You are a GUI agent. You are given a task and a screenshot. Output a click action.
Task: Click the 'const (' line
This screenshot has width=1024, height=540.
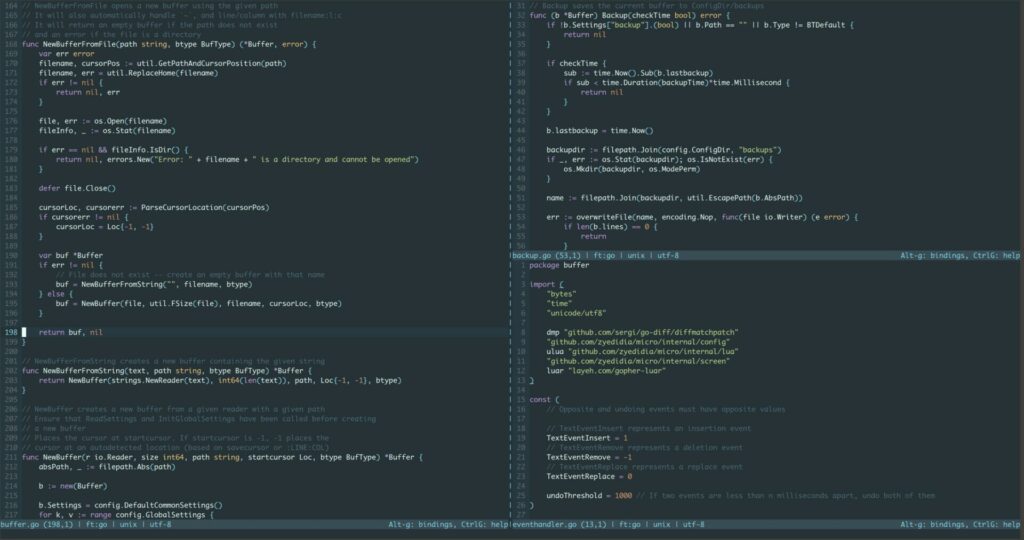point(544,400)
